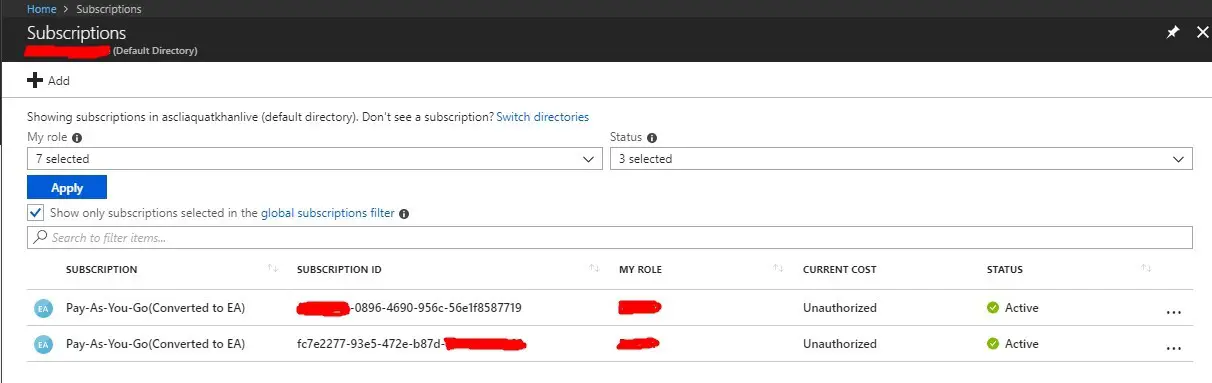
Task: Expand the Status 3 selected dropdown
Action: (901, 159)
